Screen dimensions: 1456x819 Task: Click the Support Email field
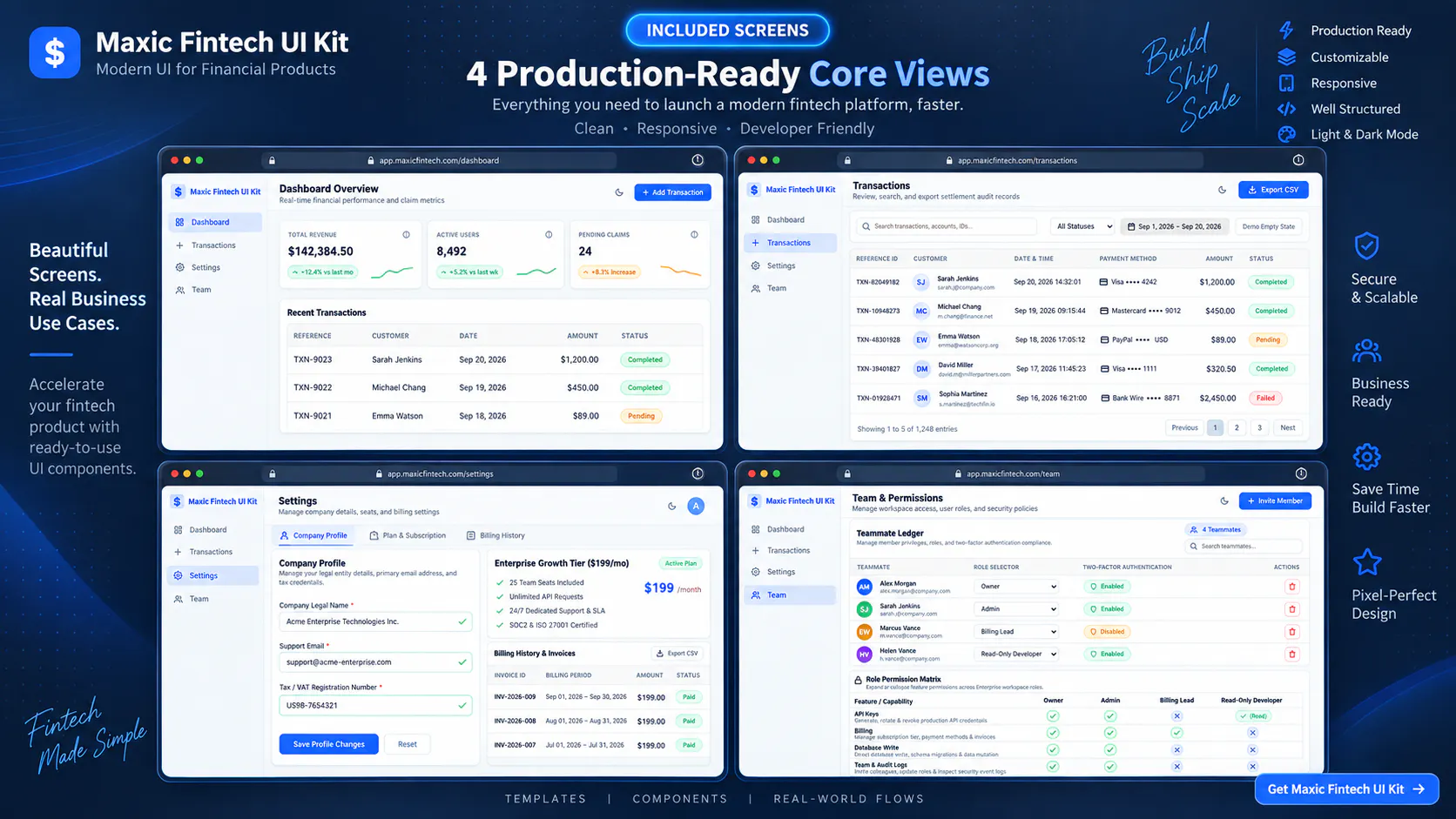coord(375,662)
